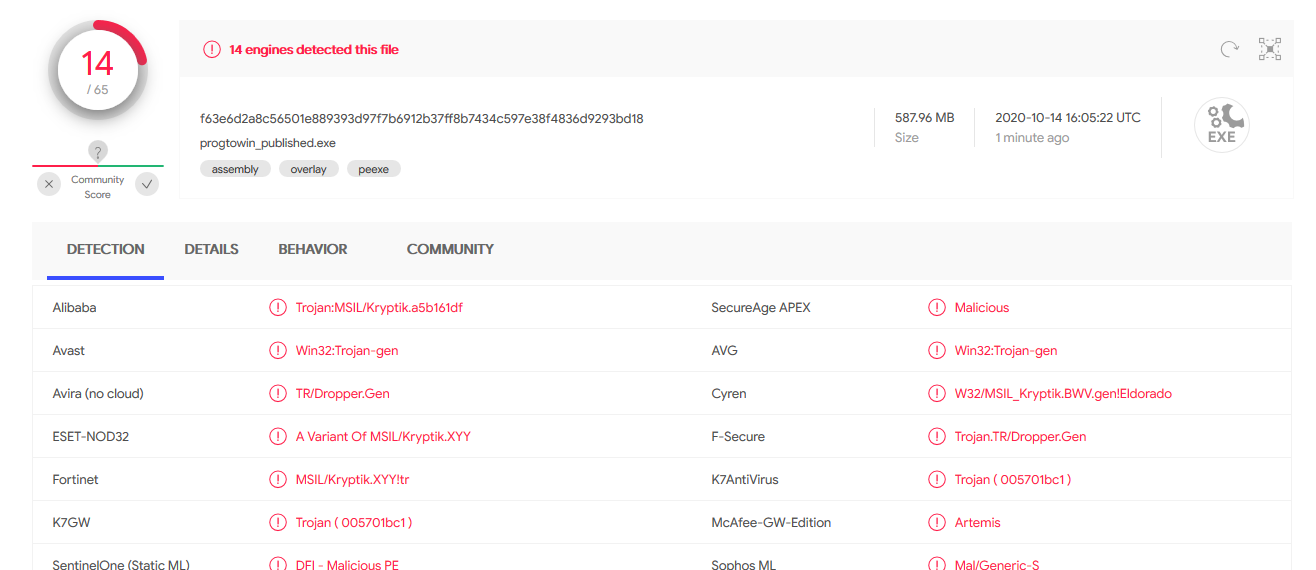Screen dimensions: 1316x570
Task: Click the Artemis result
Action: click(x=978, y=522)
